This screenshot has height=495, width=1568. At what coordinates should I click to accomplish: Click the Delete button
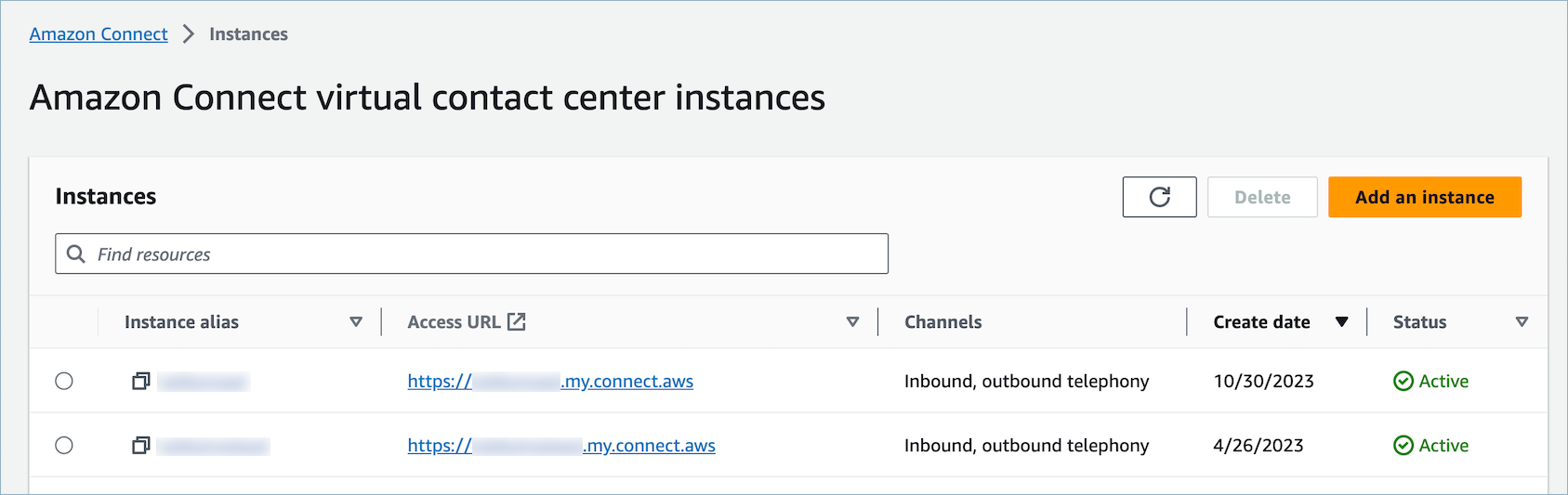coord(1261,197)
